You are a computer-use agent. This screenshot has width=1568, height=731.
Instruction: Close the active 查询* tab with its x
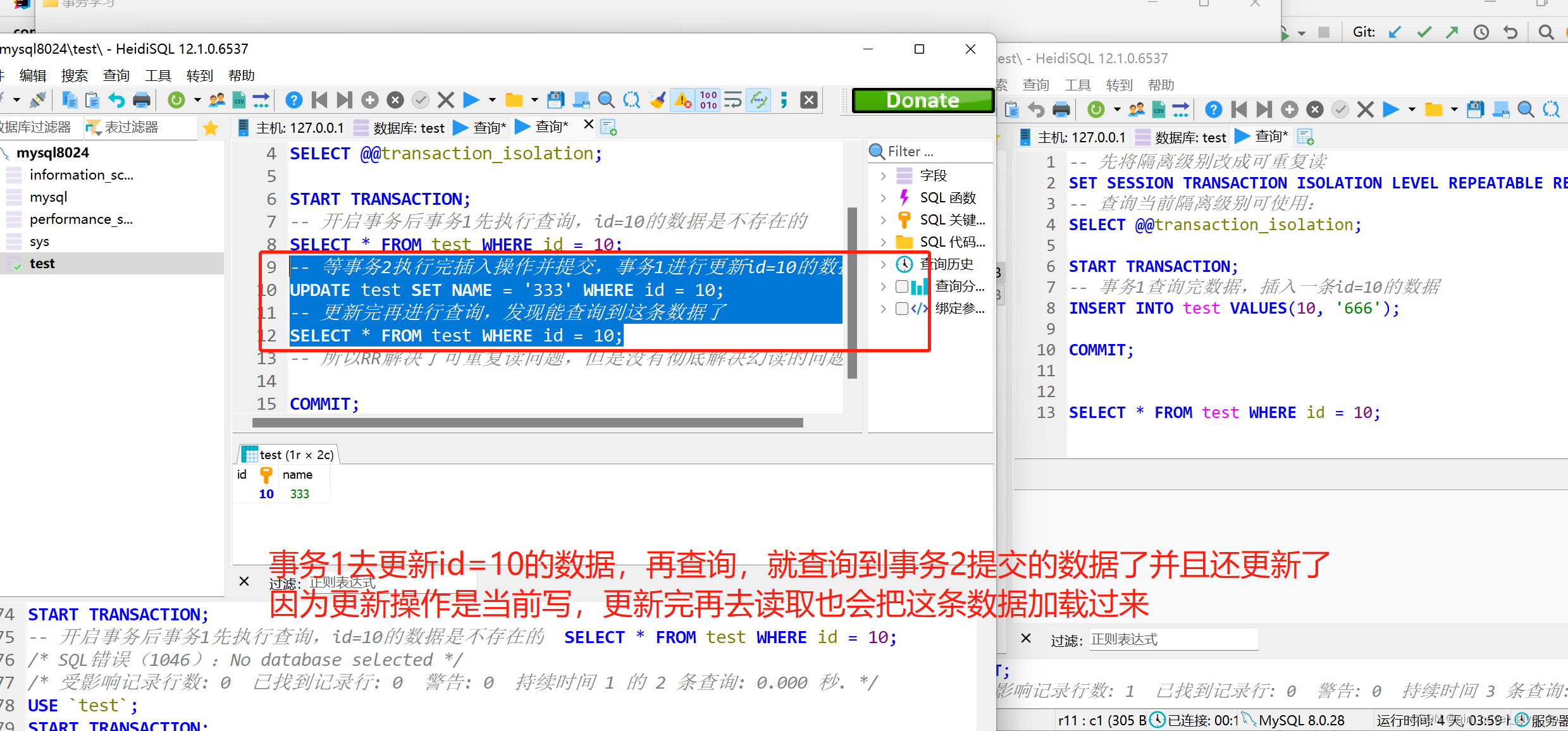588,125
